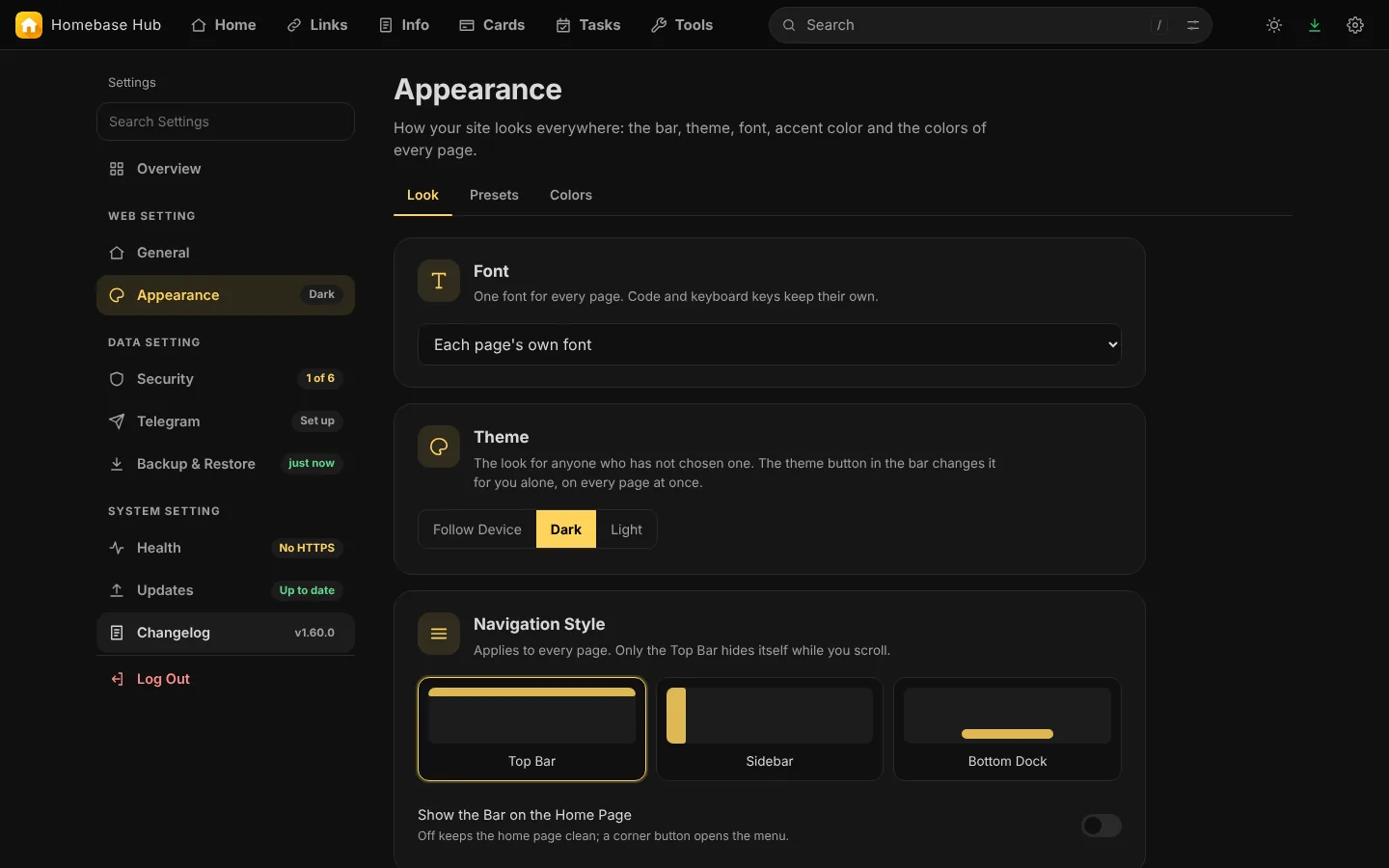
Task: Go to Home in the top bar
Action: 224,25
